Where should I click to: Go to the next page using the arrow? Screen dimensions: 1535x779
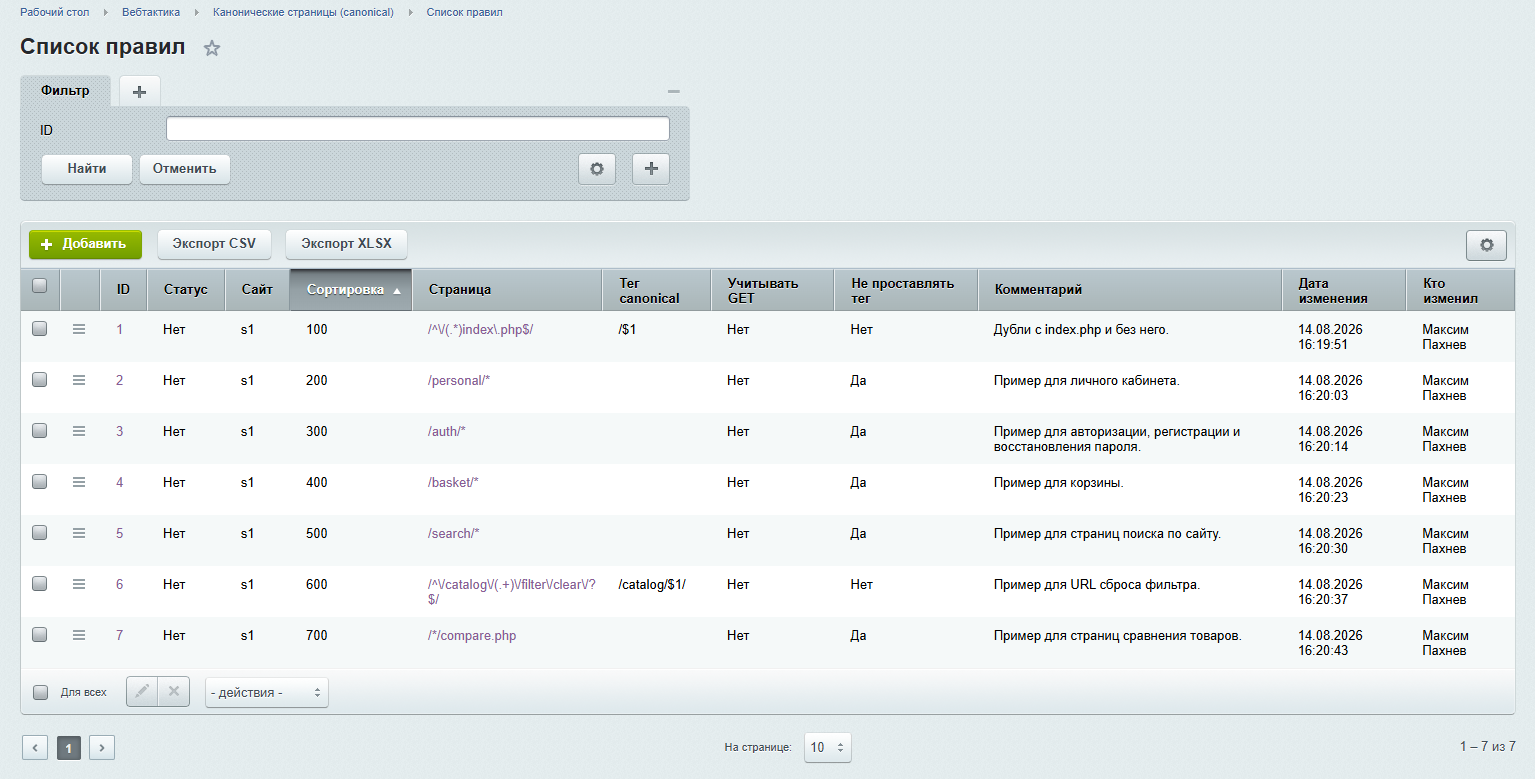[x=102, y=747]
